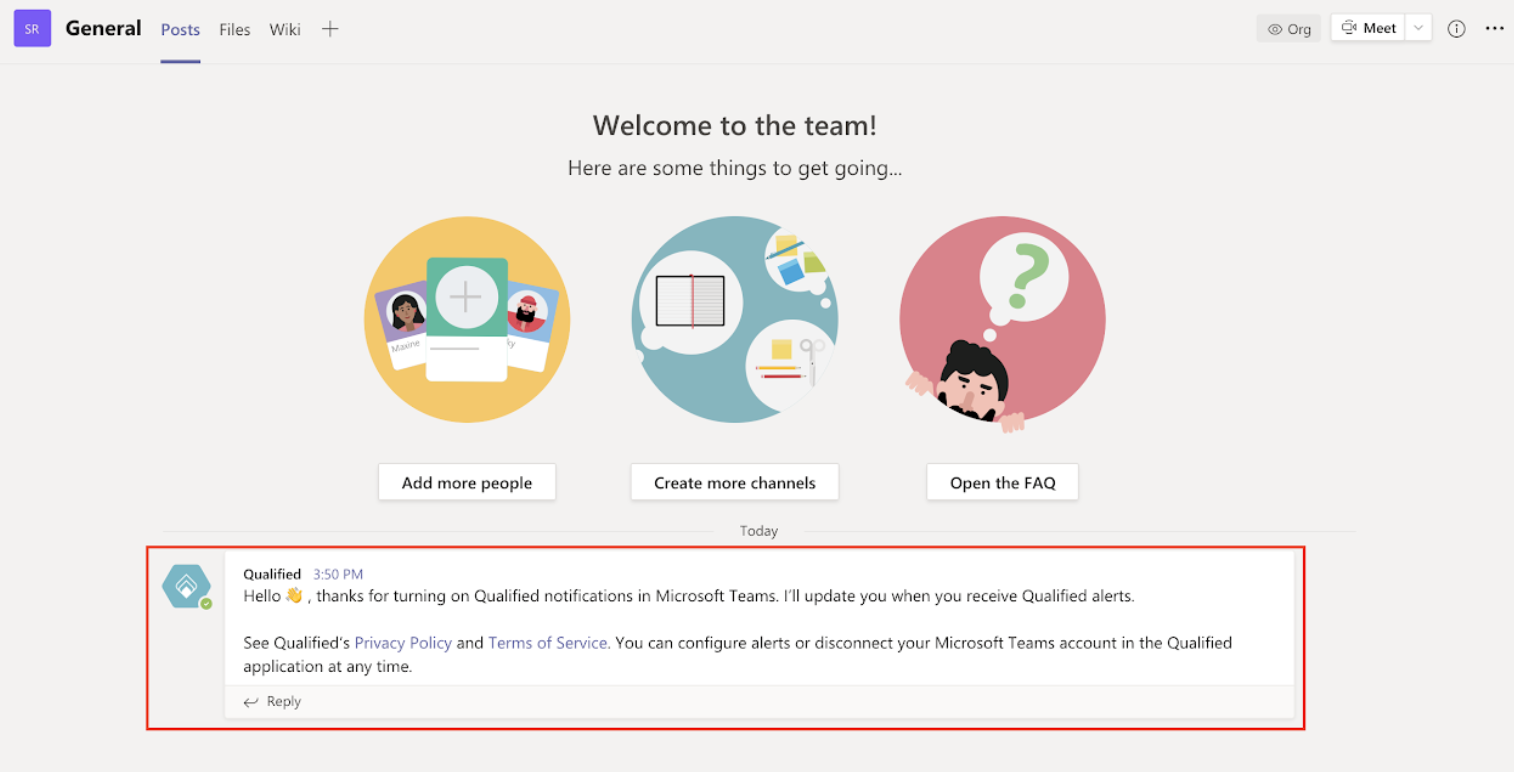1514x772 pixels.
Task: Open more options ellipsis menu
Action: (1494, 29)
